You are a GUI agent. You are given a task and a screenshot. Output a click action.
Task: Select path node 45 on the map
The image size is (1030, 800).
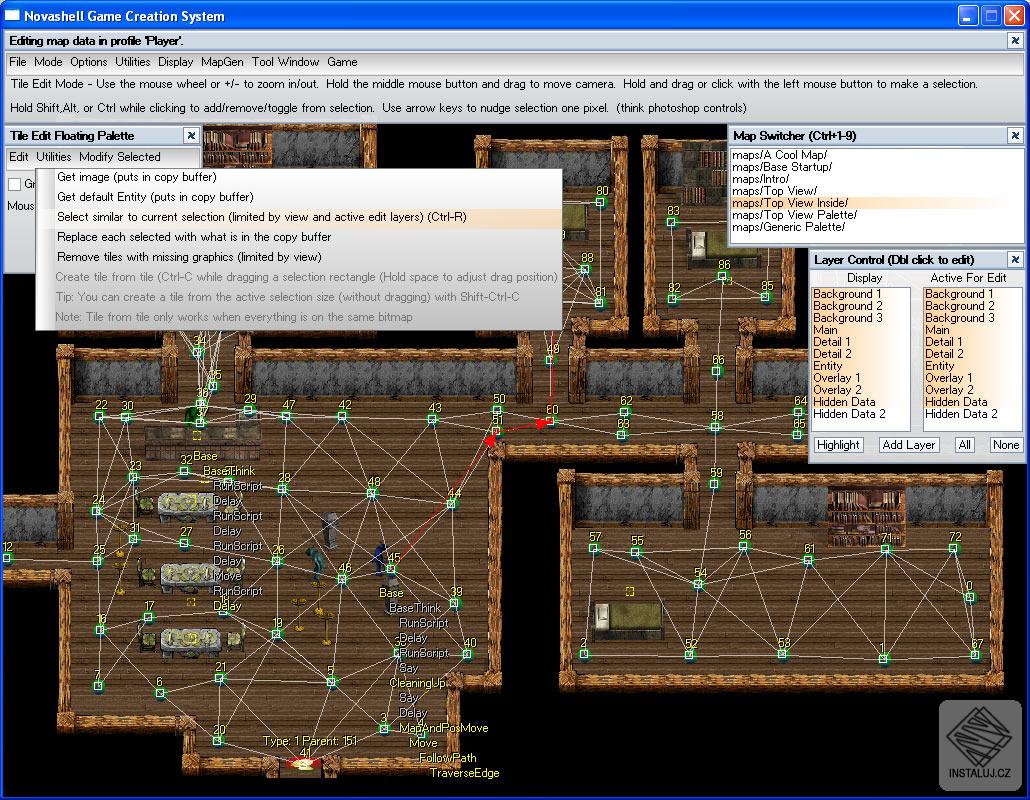tap(392, 569)
